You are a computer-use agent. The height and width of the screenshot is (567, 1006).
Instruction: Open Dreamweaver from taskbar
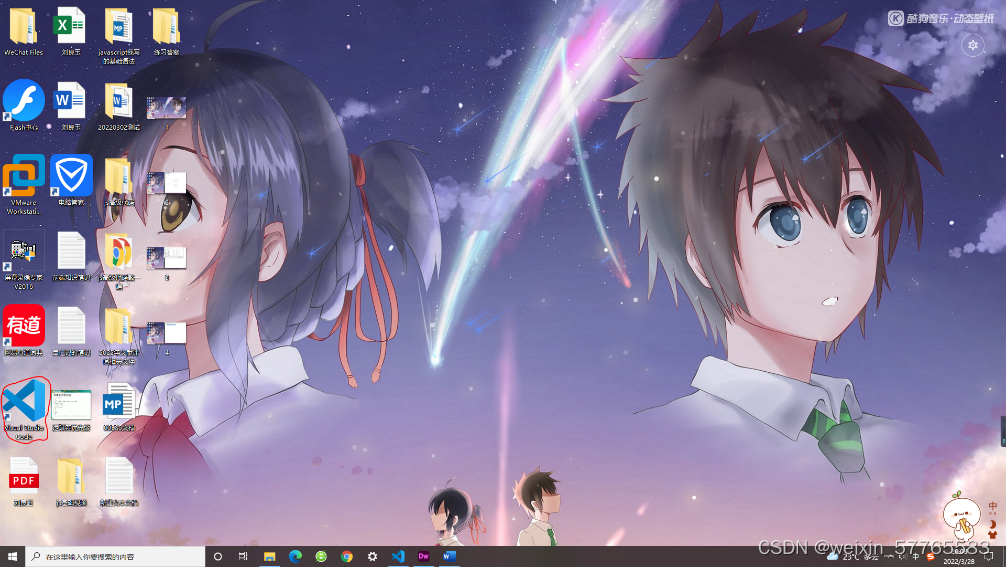coord(423,556)
